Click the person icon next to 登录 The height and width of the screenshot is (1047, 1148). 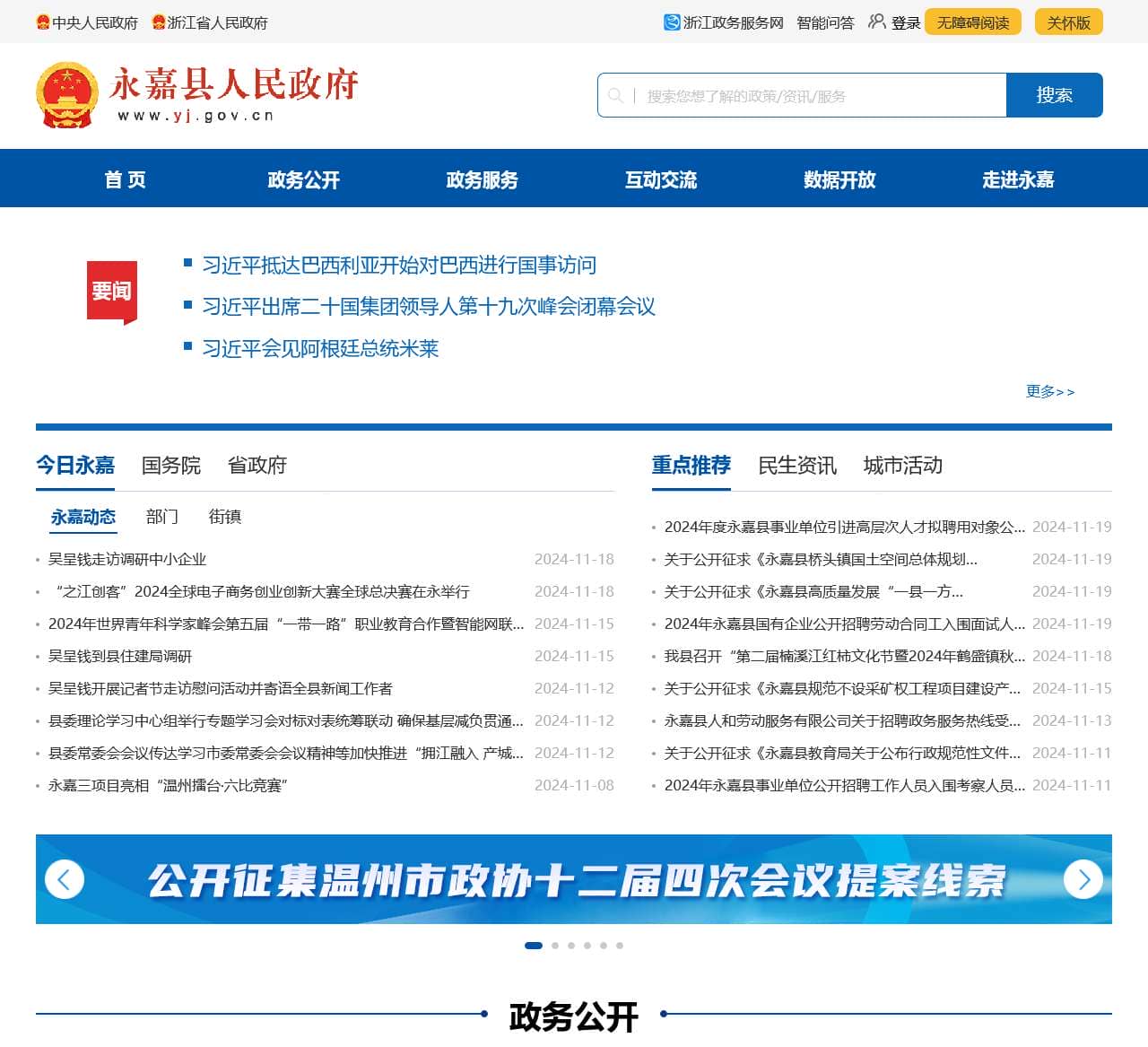pyautogui.click(x=875, y=22)
